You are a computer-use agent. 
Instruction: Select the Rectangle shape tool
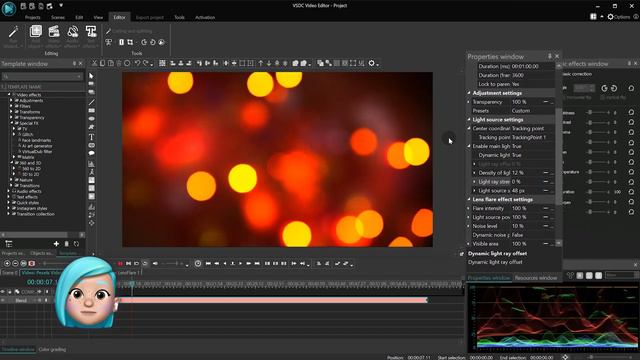pyautogui.click(x=91, y=111)
